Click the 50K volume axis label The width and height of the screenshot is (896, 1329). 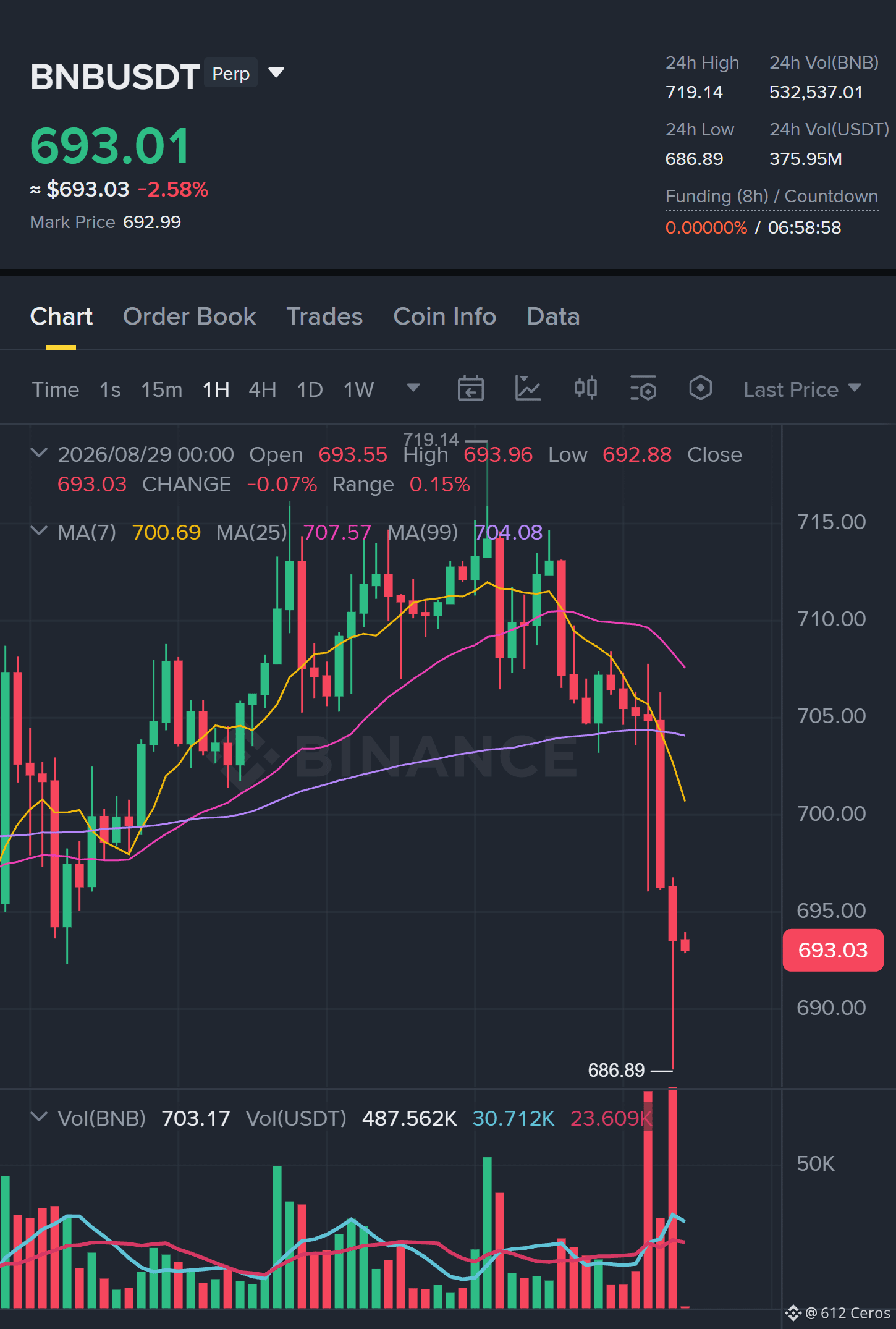tap(815, 1163)
